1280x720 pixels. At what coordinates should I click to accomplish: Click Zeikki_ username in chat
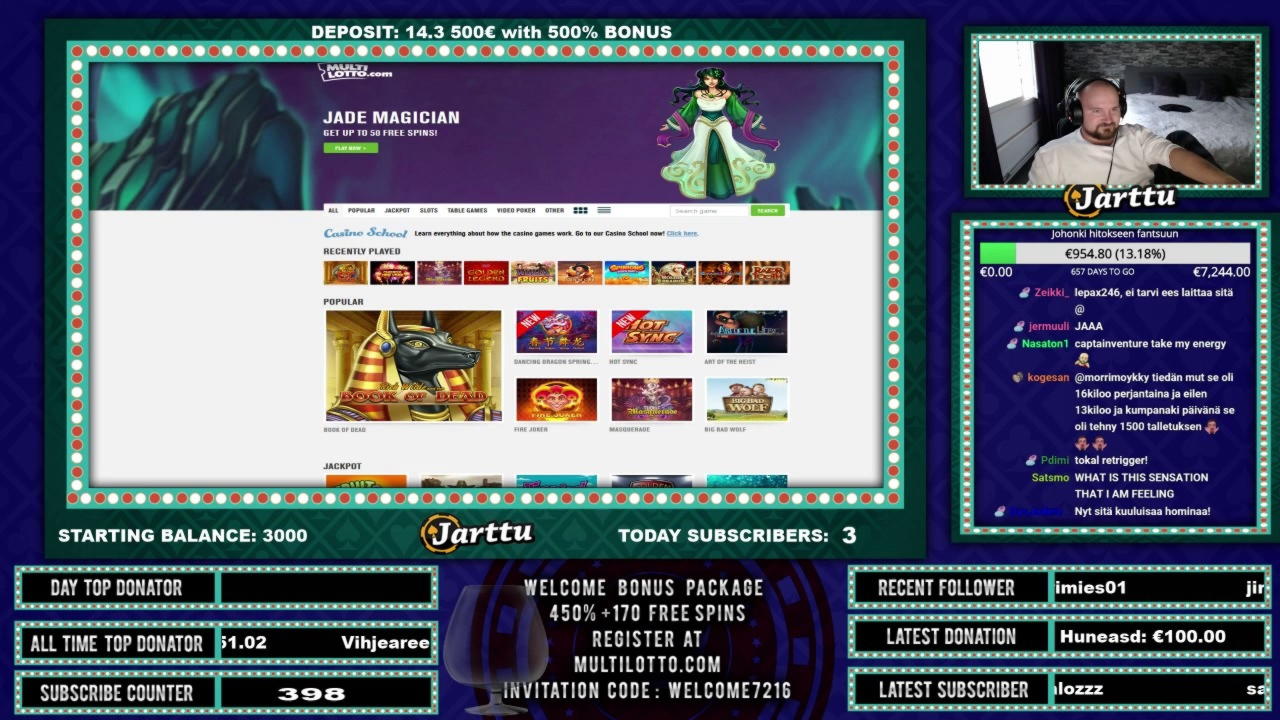[1051, 293]
